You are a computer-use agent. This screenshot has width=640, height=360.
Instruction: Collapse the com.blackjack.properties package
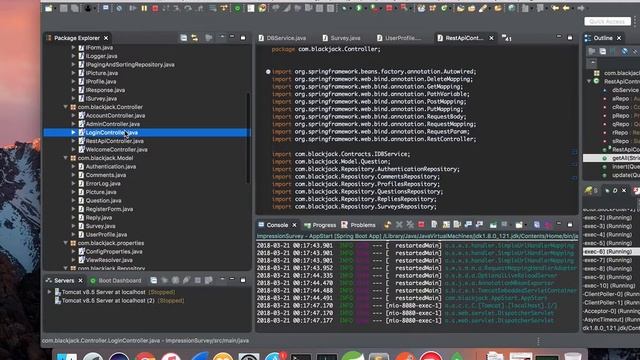point(65,243)
